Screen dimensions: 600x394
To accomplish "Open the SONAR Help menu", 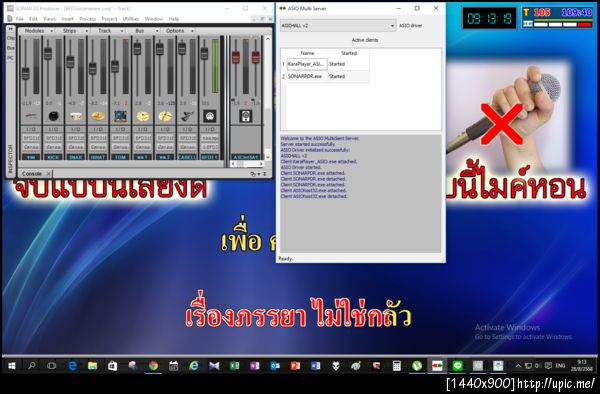I will [x=174, y=19].
